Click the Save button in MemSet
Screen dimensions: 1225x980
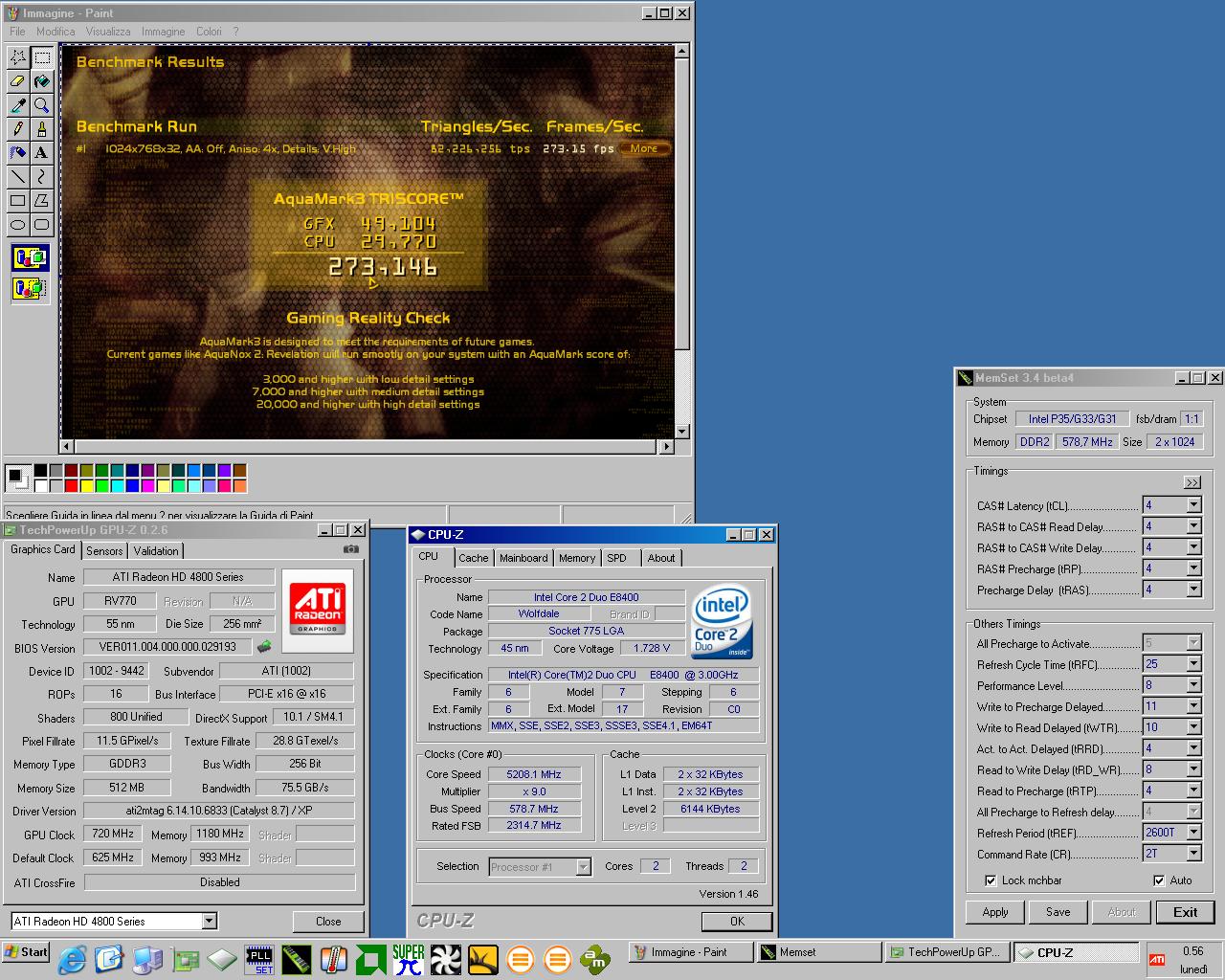[x=1058, y=912]
